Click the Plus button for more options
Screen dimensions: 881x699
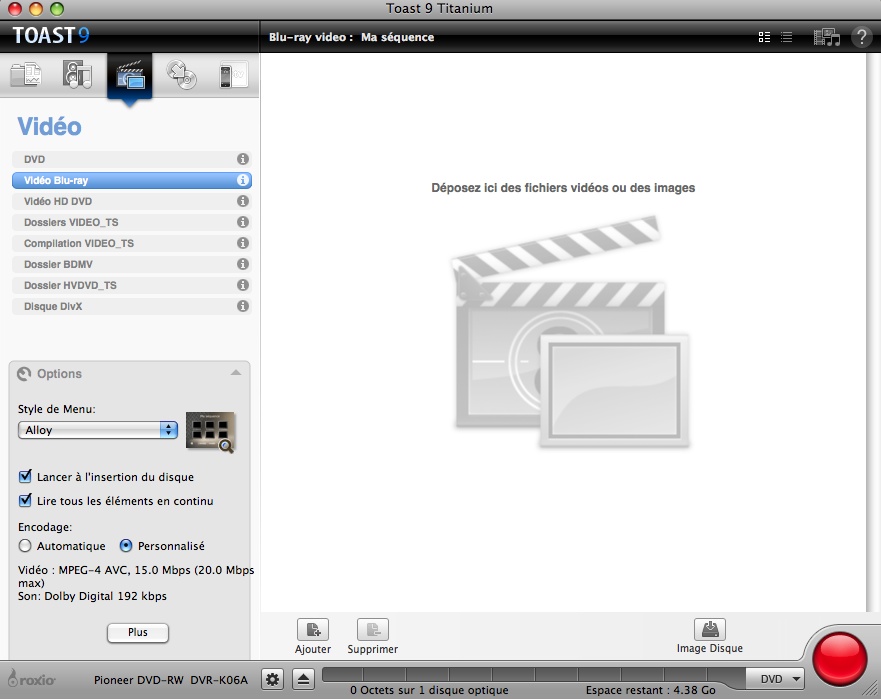point(138,632)
